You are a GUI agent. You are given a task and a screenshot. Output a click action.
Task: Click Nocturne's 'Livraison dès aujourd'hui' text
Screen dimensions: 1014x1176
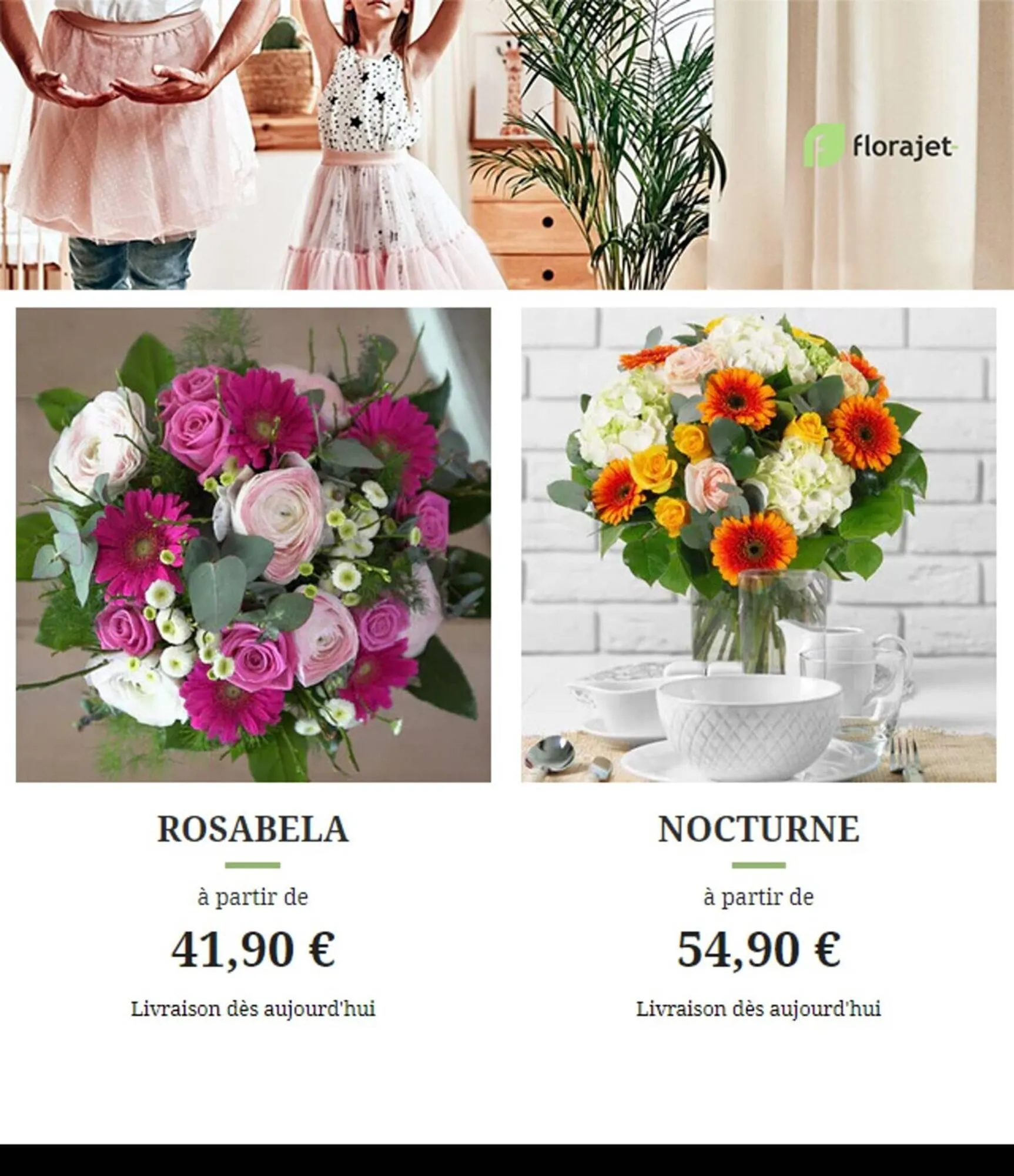tap(758, 1010)
